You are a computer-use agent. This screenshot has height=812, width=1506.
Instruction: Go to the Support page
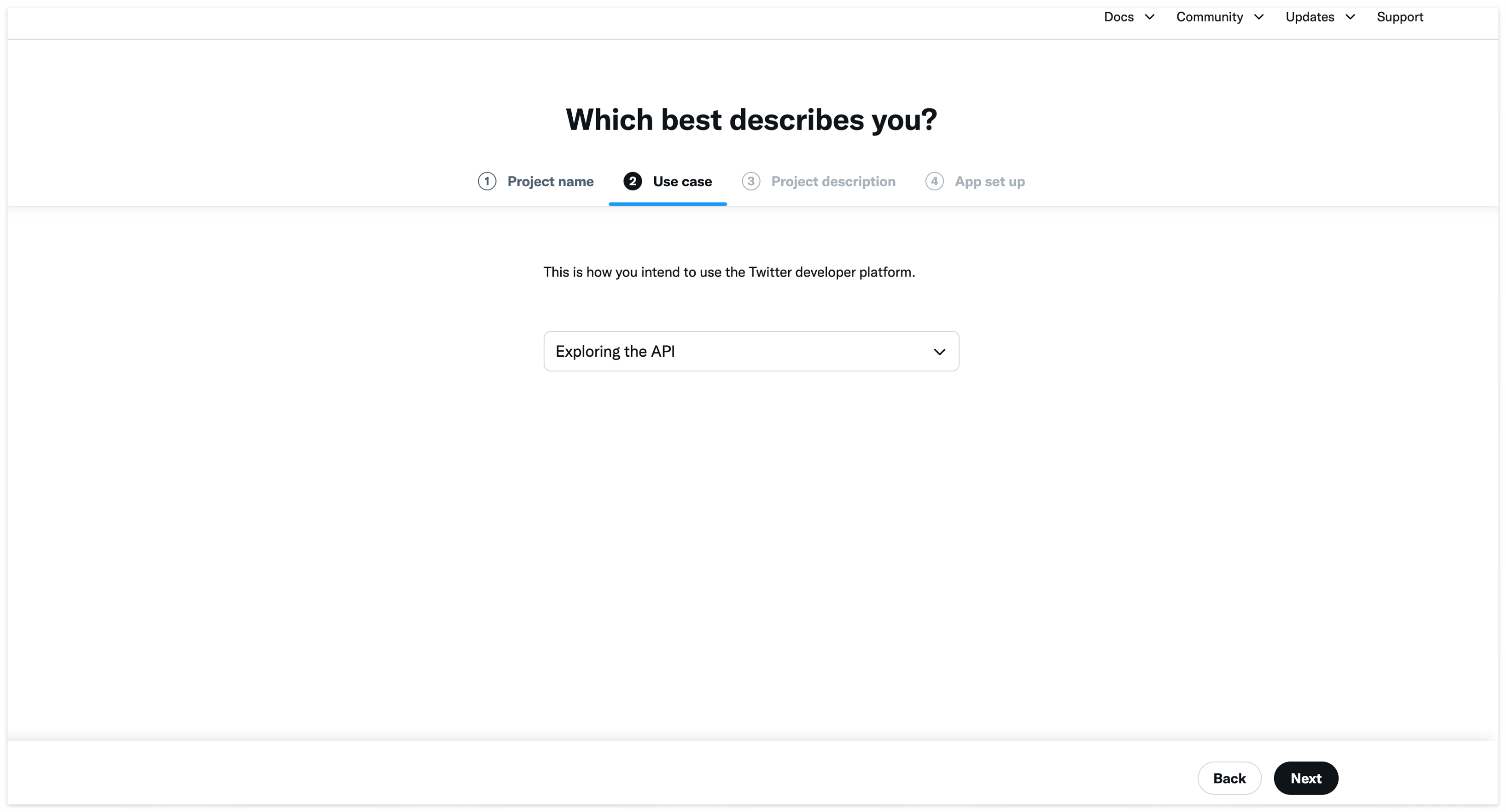1400,17
